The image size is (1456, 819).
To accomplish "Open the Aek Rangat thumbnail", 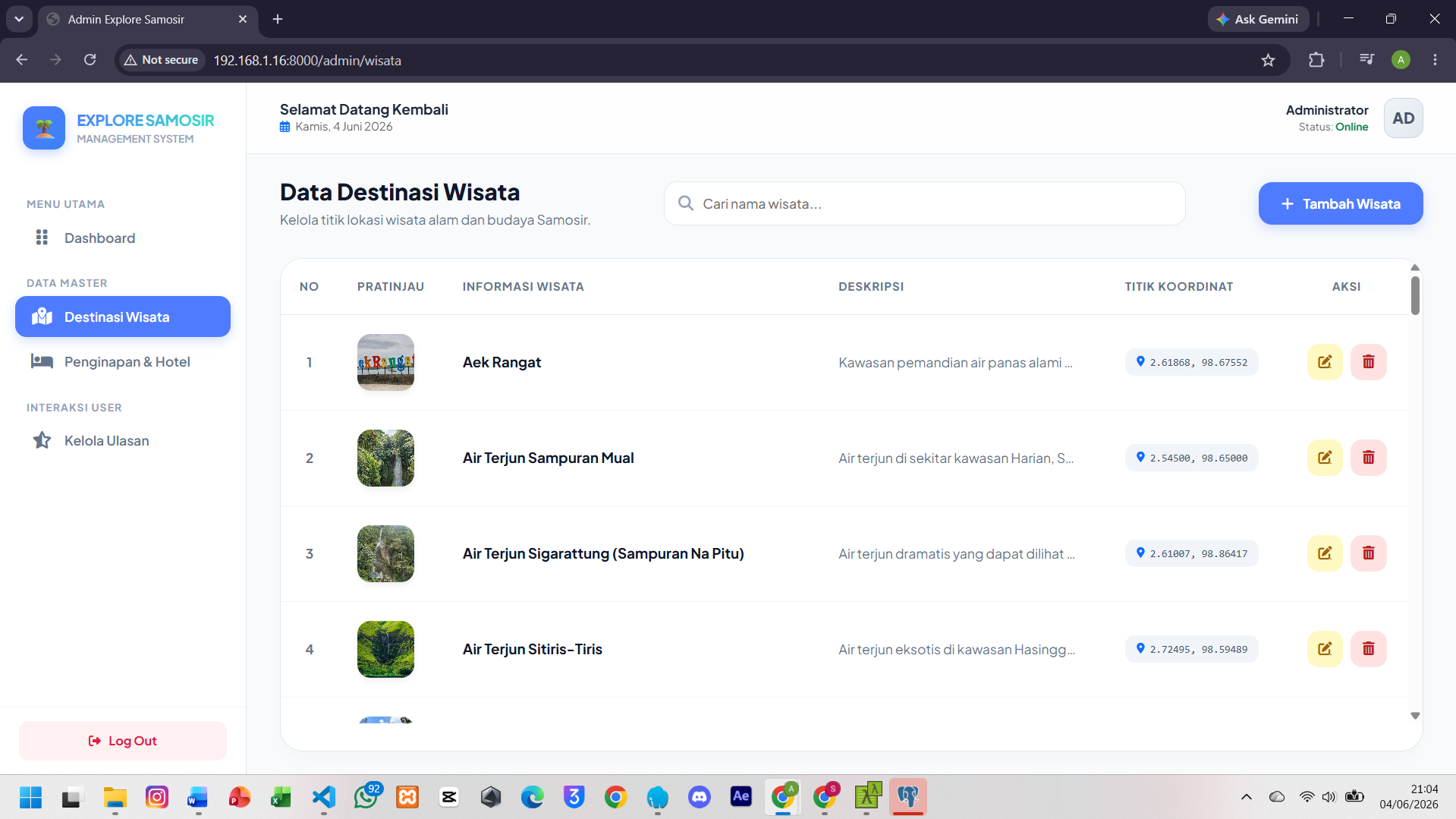I will pos(385,362).
